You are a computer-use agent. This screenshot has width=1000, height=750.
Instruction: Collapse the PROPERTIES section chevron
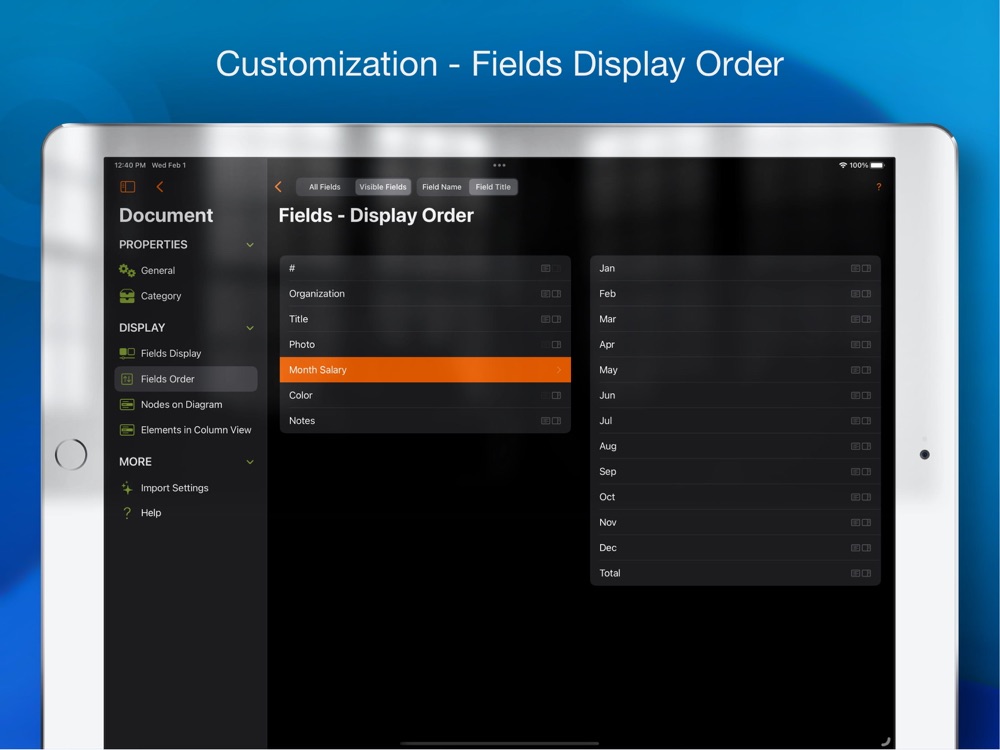(250, 245)
